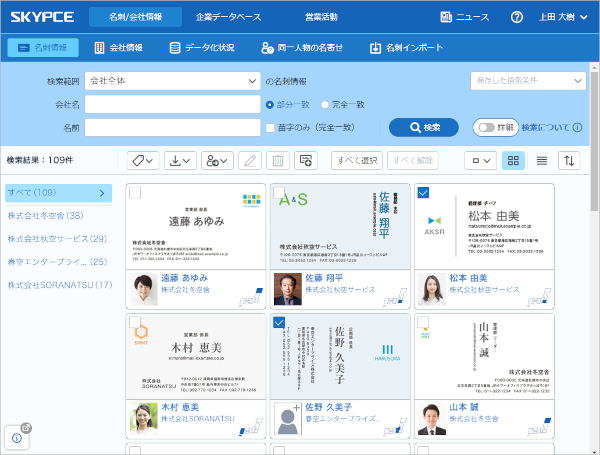This screenshot has width=600, height=455.
Task: Check the 苗字のみ (完全一致) checkbox
Action: click(x=270, y=127)
